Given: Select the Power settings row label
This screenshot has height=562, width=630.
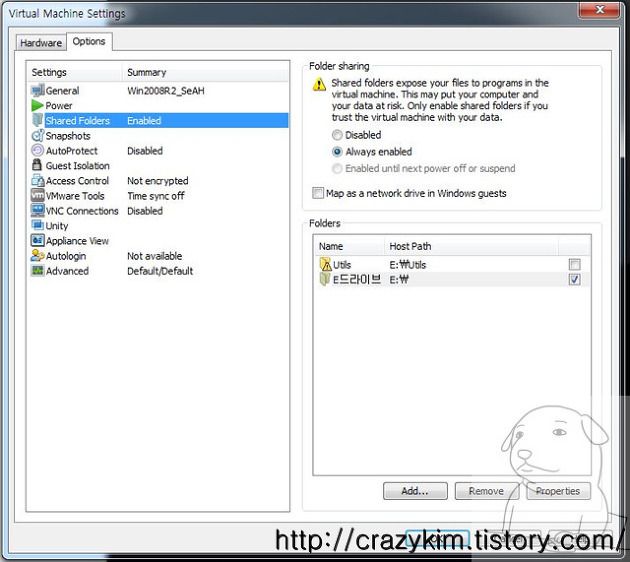Looking at the screenshot, I should point(59,106).
